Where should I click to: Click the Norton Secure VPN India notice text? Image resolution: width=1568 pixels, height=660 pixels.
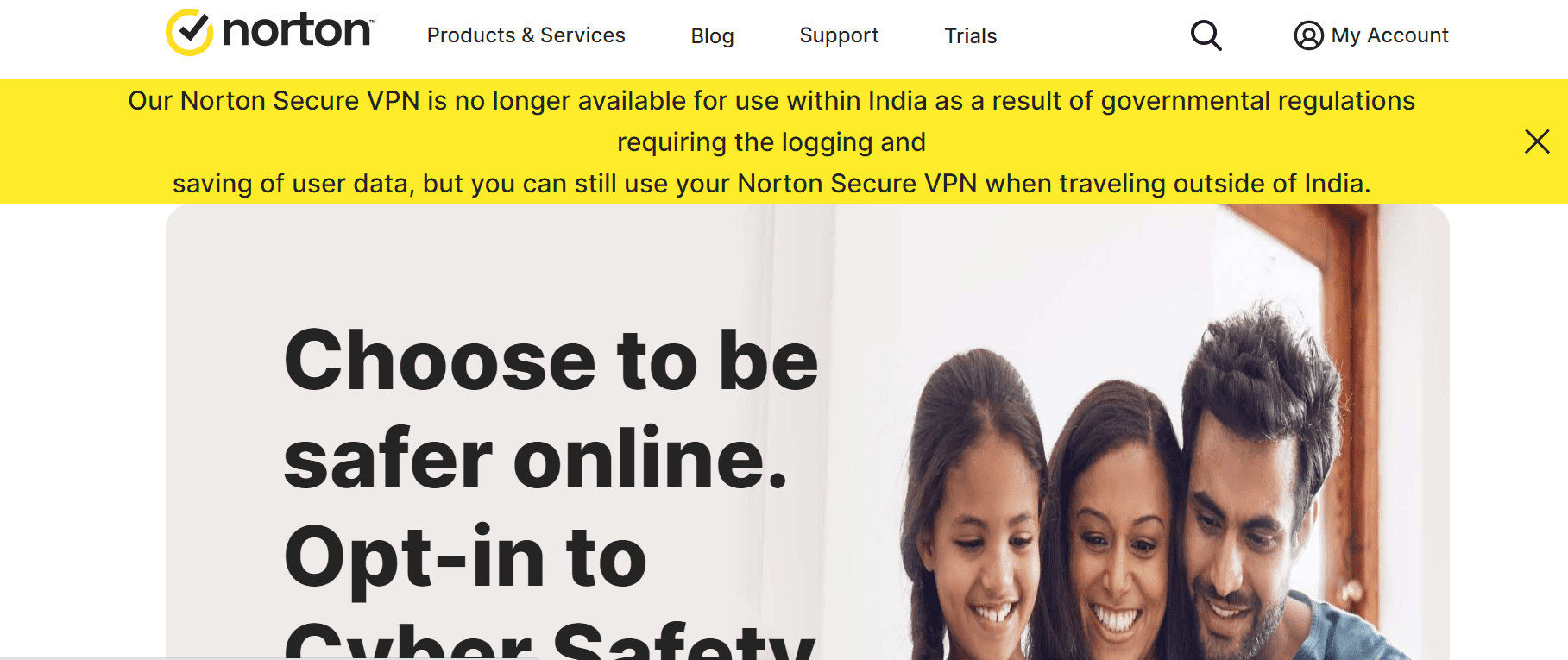pos(771,101)
